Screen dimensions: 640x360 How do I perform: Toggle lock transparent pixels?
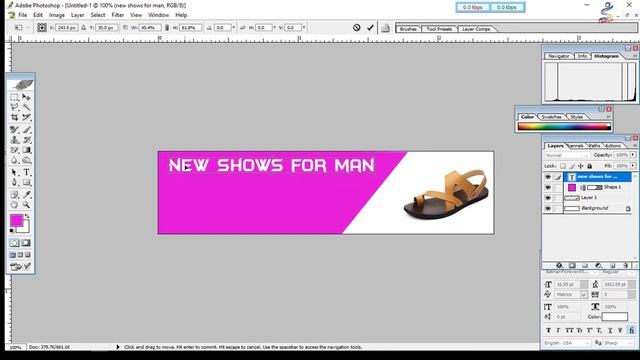[x=563, y=166]
